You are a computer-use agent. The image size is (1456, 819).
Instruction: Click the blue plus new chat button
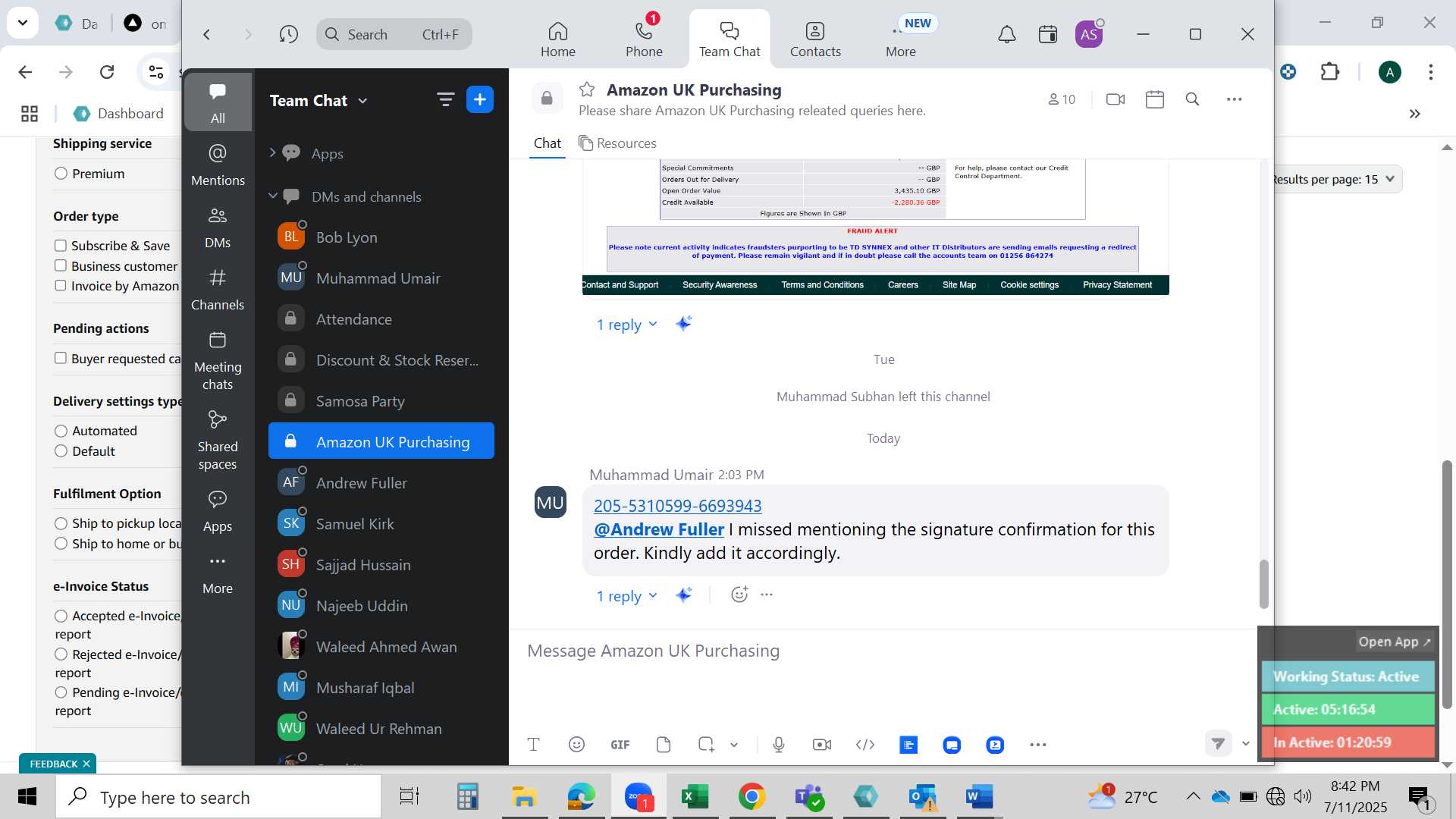coord(480,99)
